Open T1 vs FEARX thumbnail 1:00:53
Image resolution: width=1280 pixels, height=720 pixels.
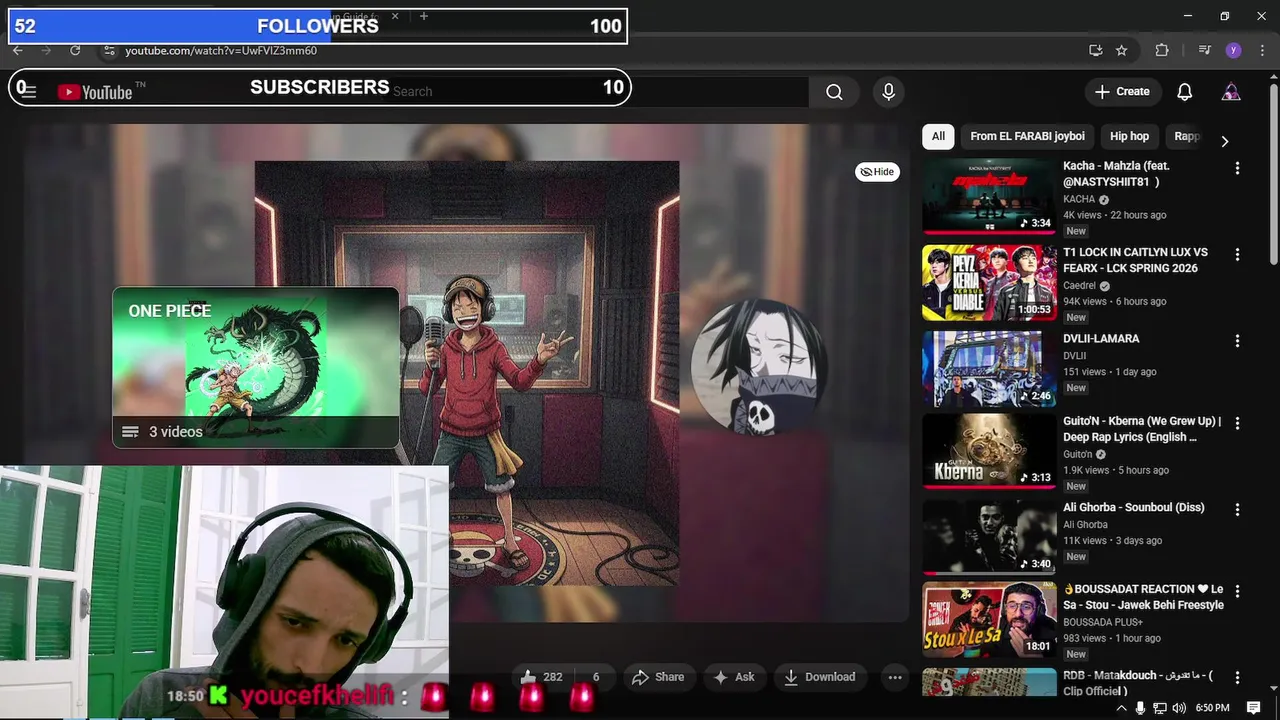pos(989,284)
